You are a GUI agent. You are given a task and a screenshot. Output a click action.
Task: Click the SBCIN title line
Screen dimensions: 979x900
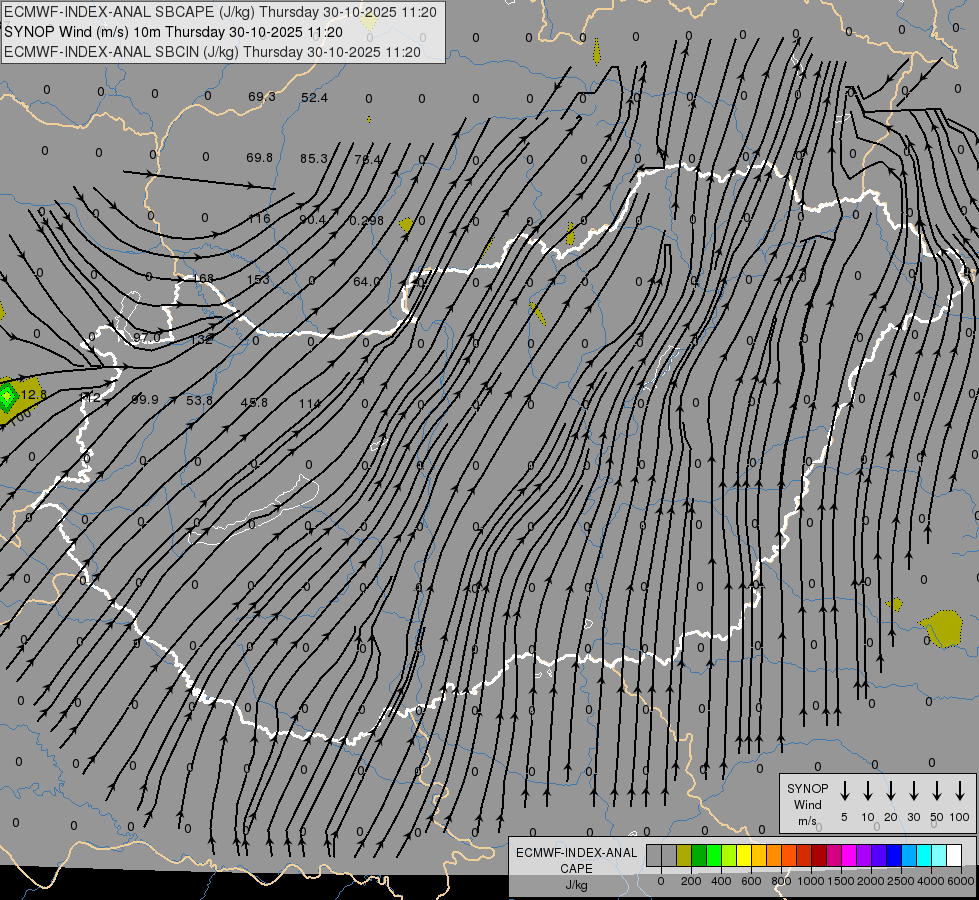coord(212,52)
